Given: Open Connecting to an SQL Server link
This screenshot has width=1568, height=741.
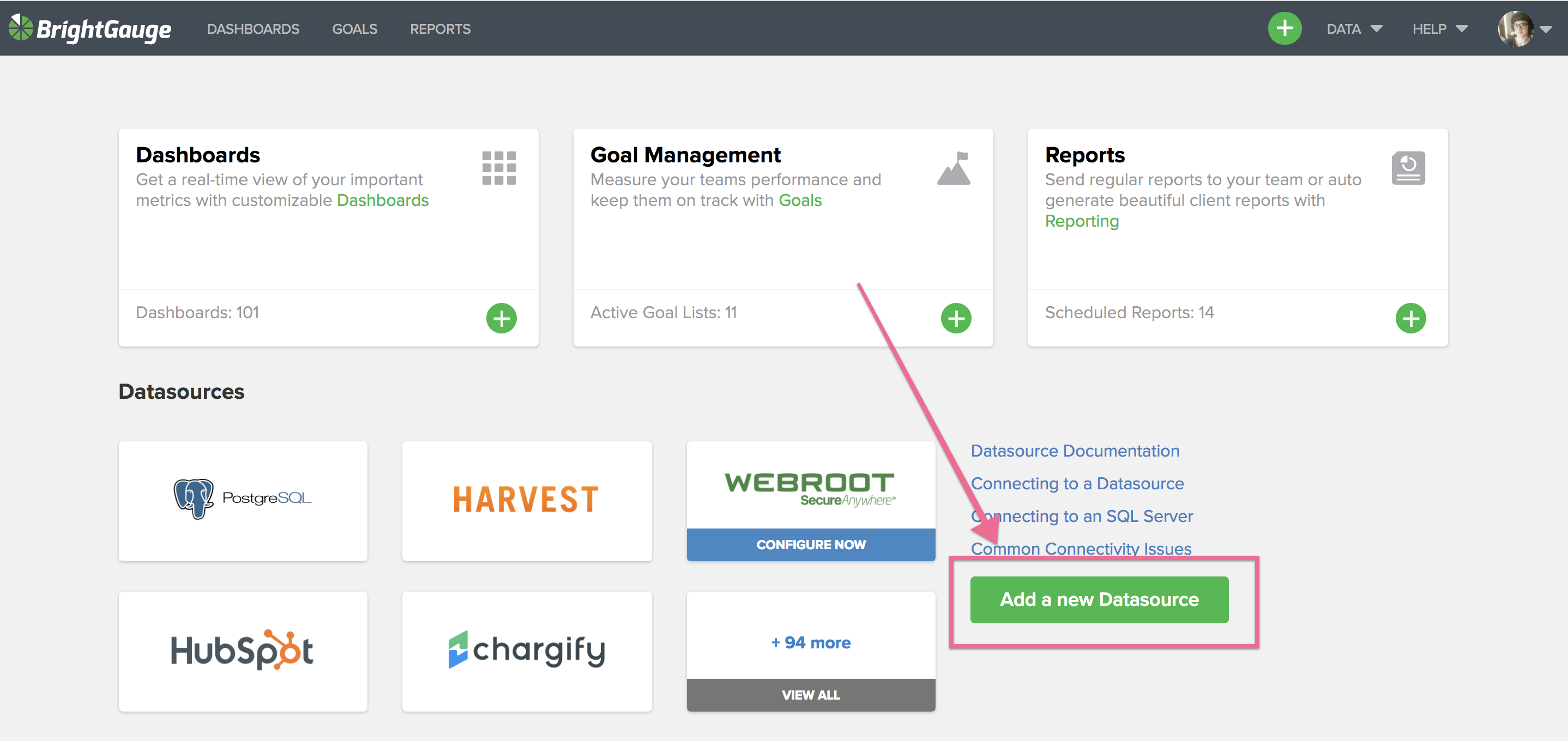Looking at the screenshot, I should point(1081,516).
